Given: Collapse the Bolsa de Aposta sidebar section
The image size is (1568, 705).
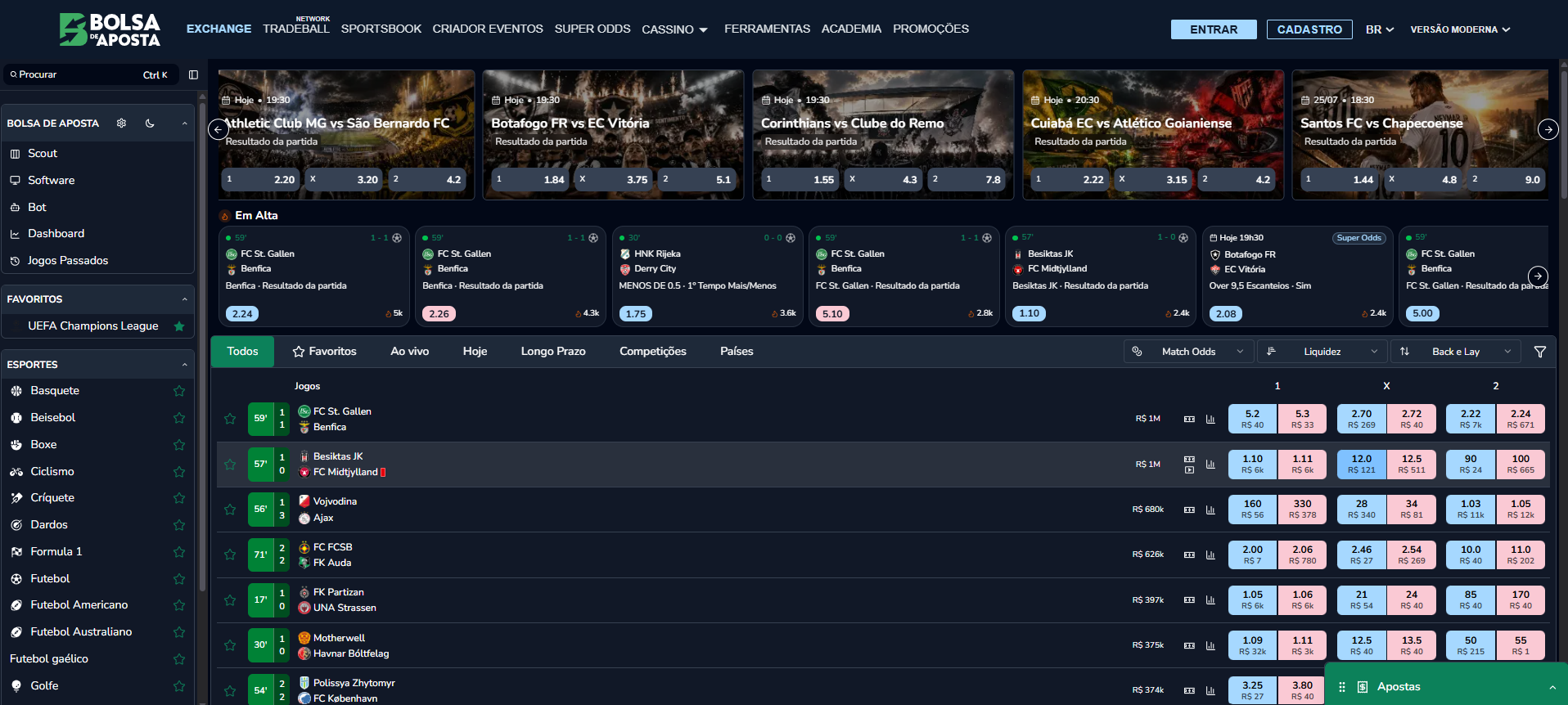Looking at the screenshot, I should [184, 123].
